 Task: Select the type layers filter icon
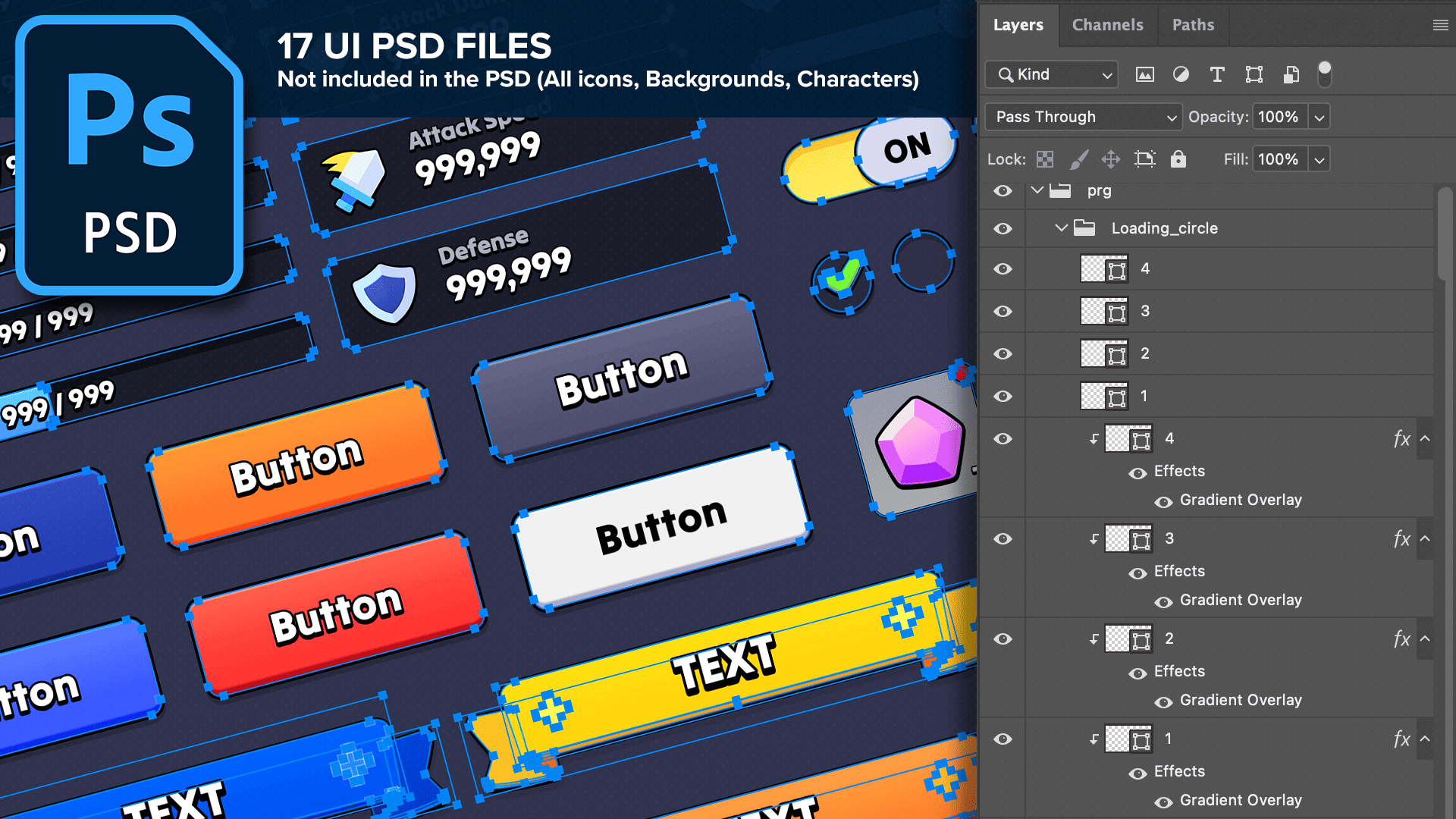coord(1217,74)
